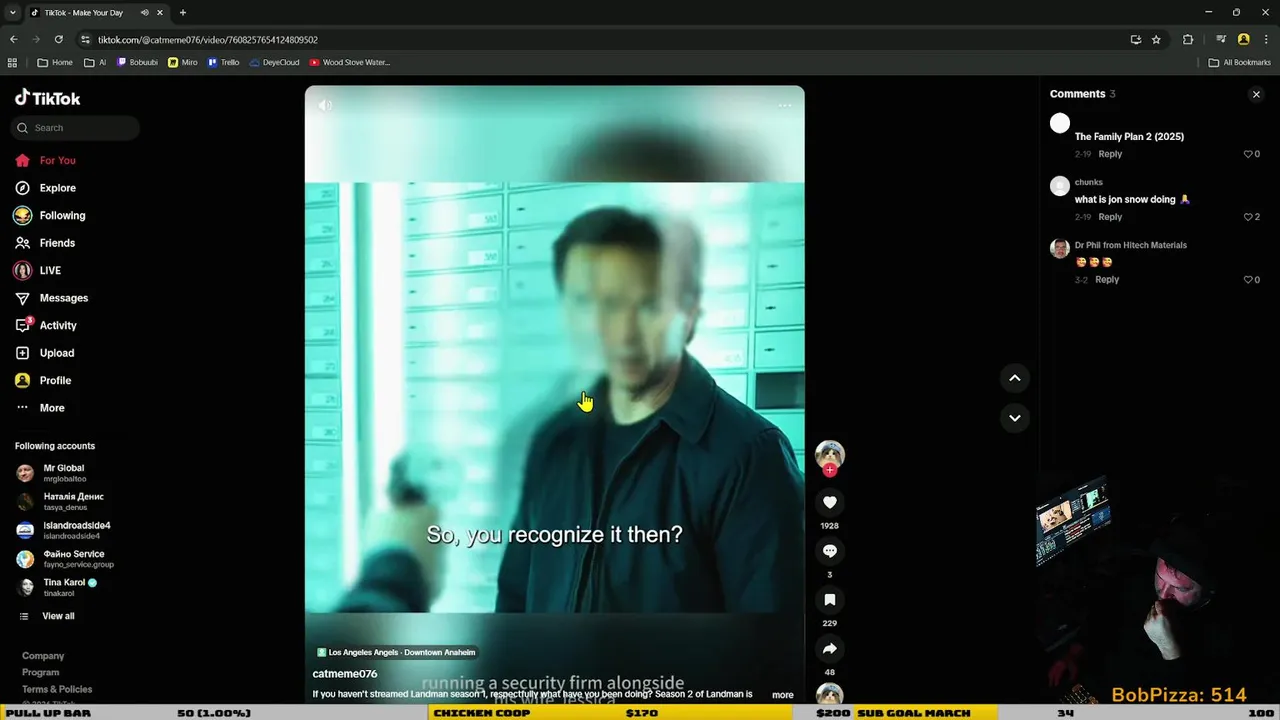This screenshot has height=720, width=1280.
Task: Close the Comments panel
Action: coord(1256,94)
